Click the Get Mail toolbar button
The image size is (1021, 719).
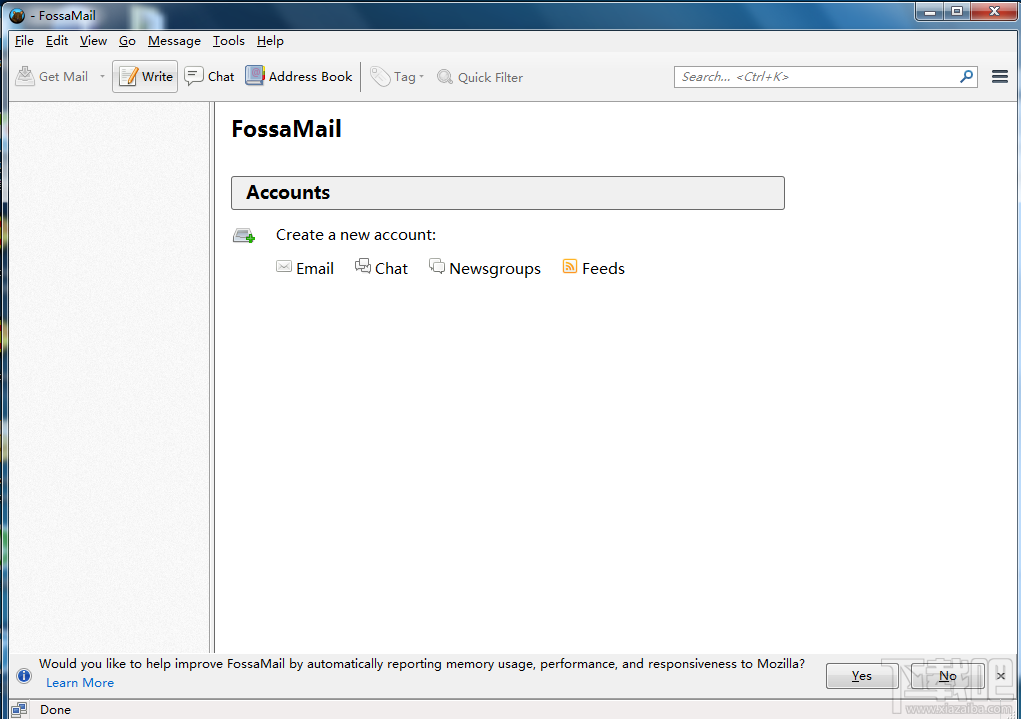52,77
